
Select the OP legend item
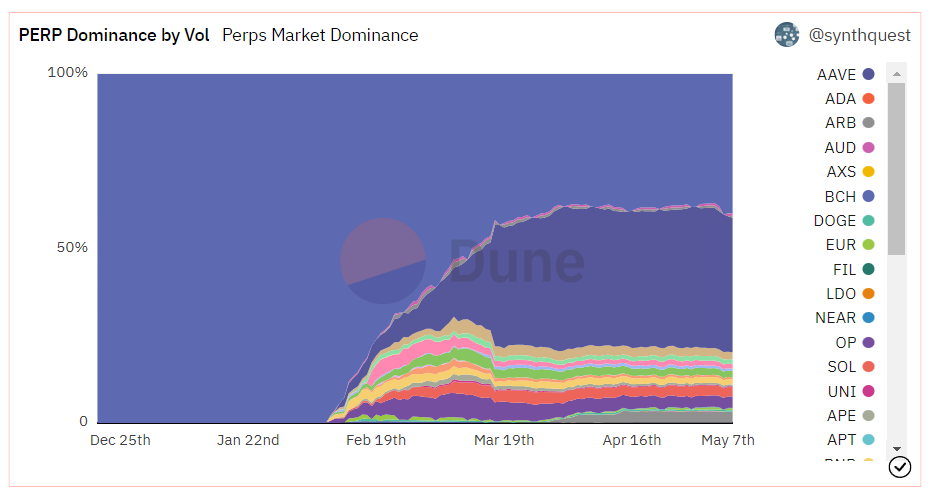(854, 343)
